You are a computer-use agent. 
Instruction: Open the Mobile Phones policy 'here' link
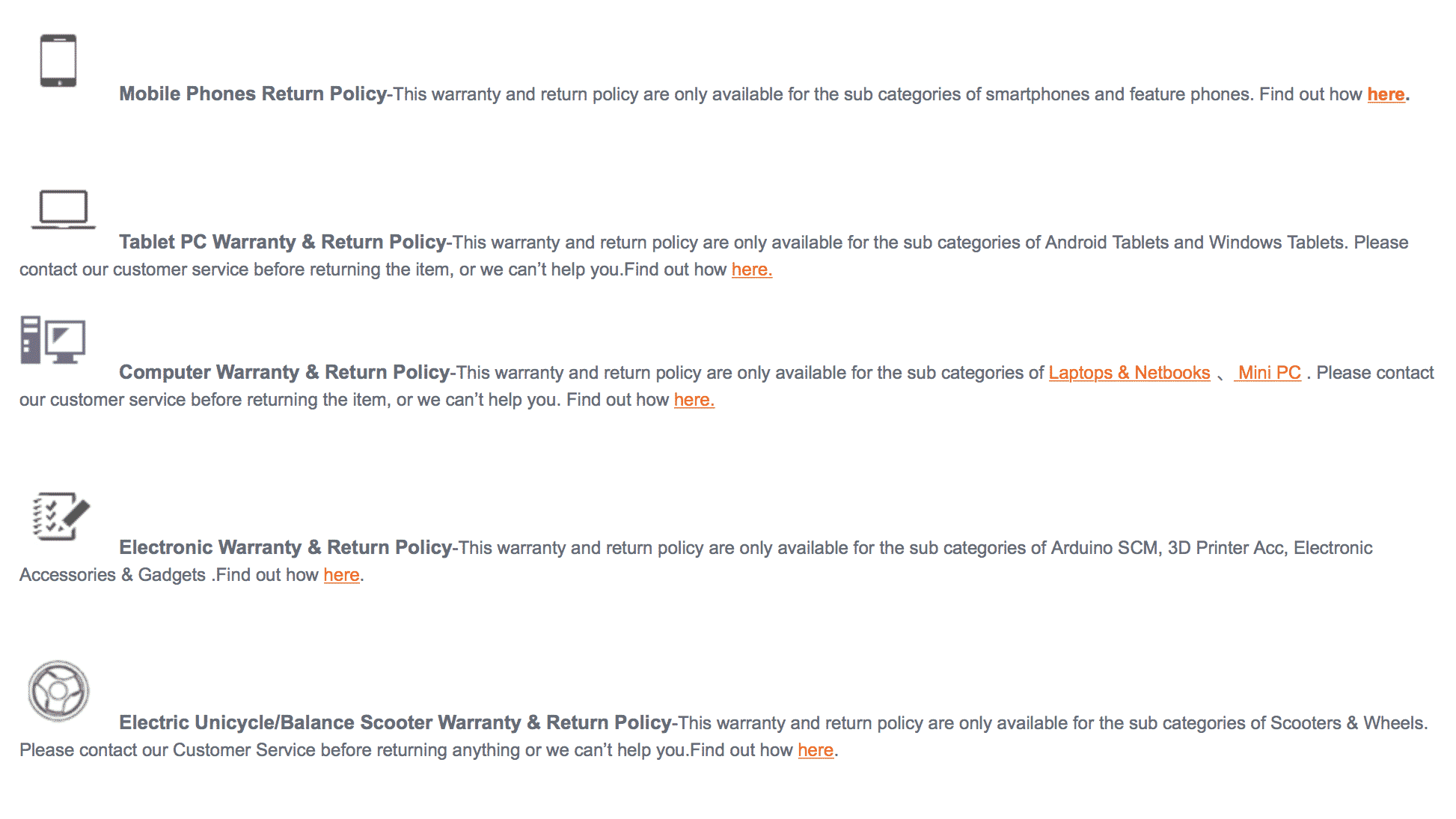pos(1386,94)
